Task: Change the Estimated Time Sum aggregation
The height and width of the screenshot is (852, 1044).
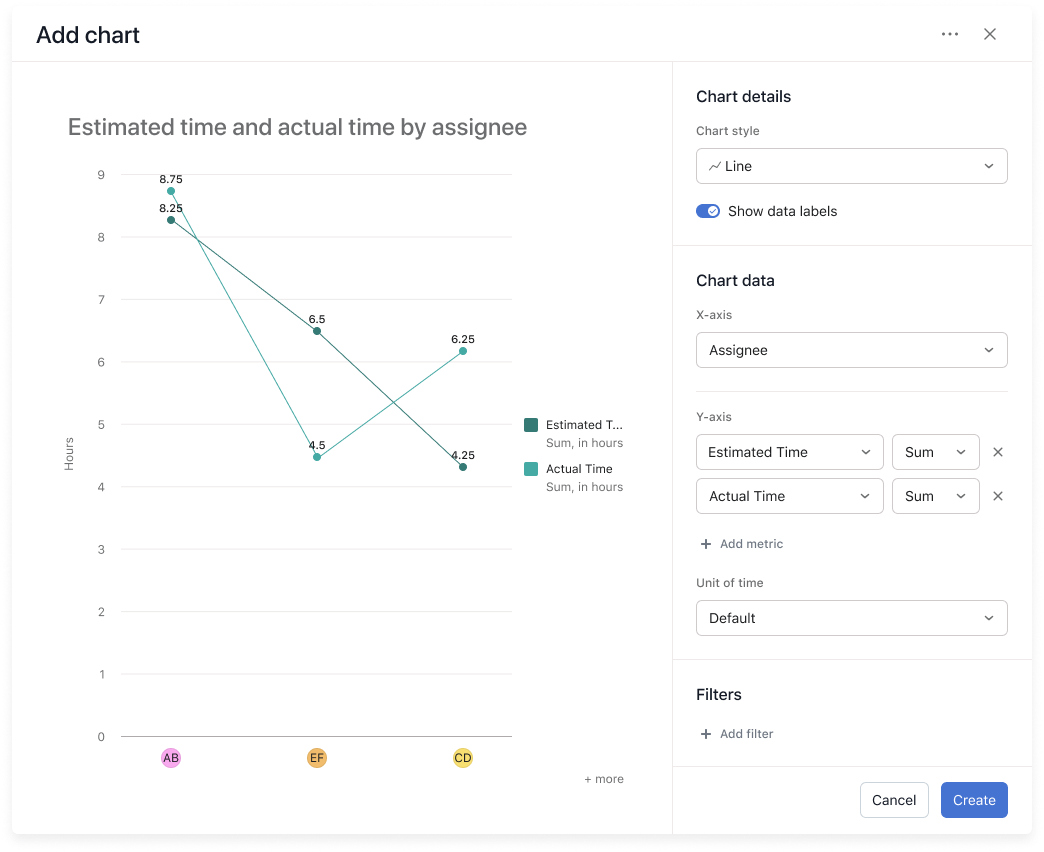Action: tap(935, 452)
